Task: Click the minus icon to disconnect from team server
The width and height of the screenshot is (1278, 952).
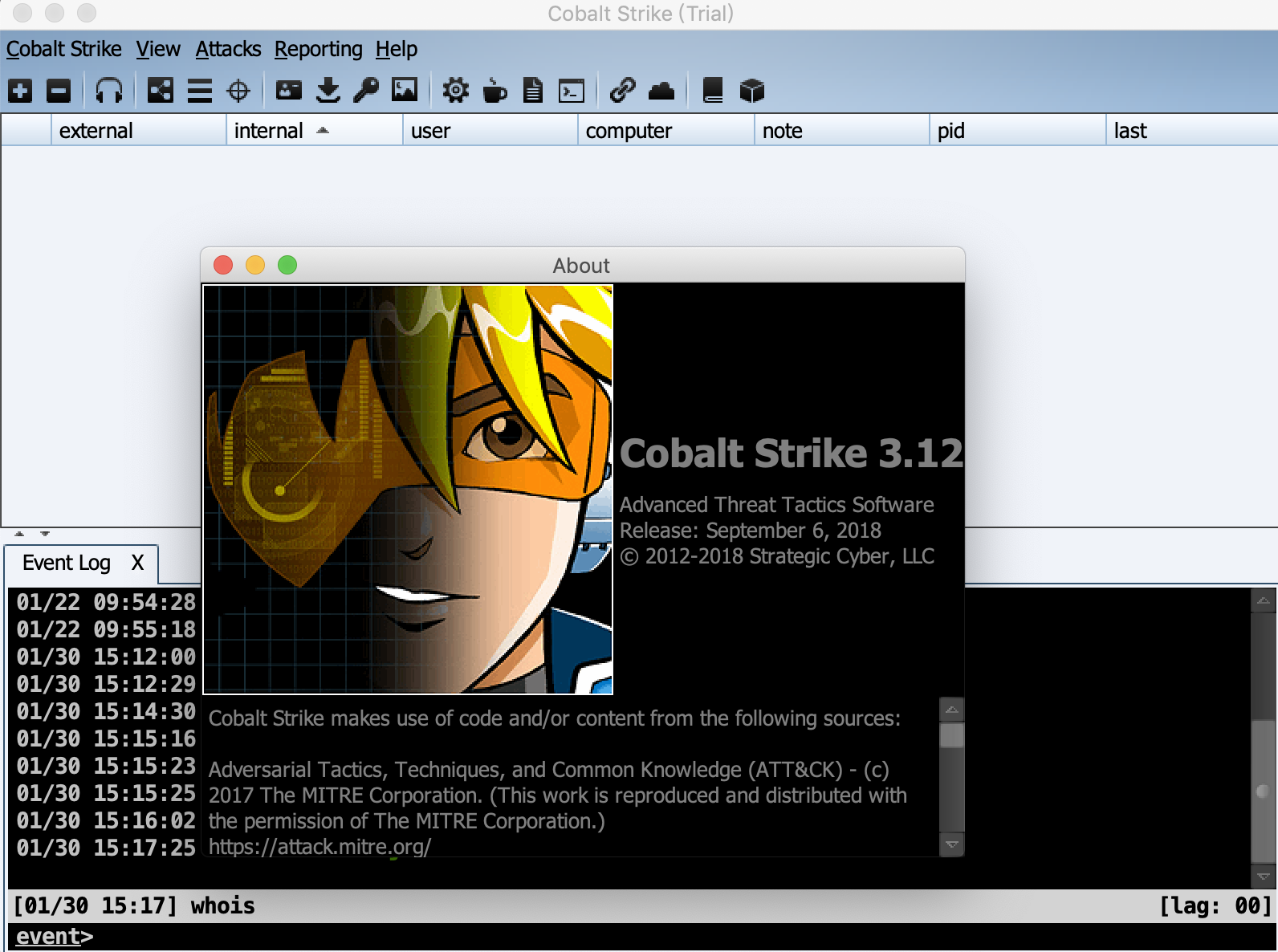Action: click(58, 91)
